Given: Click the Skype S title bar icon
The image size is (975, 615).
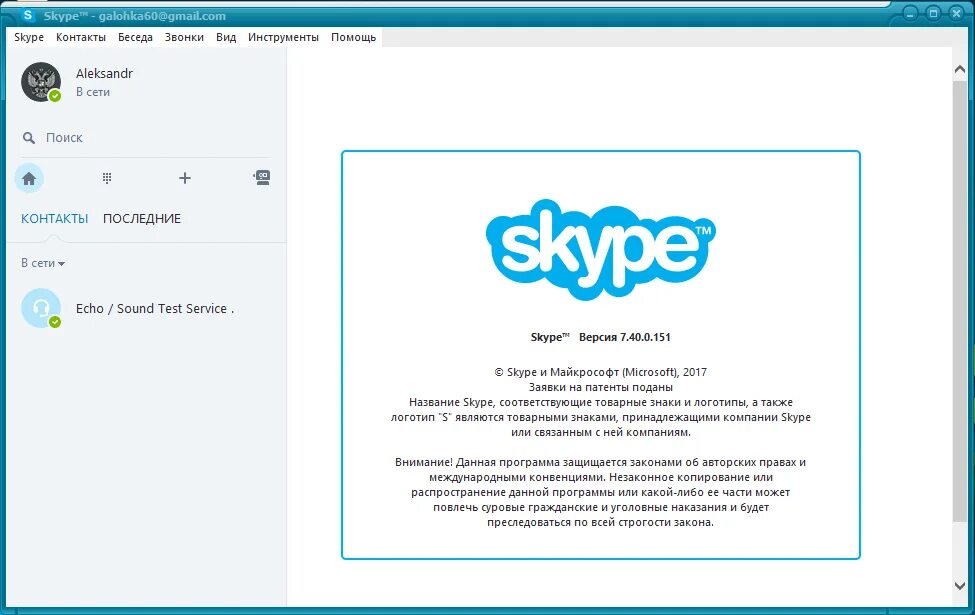Looking at the screenshot, I should 27,15.
